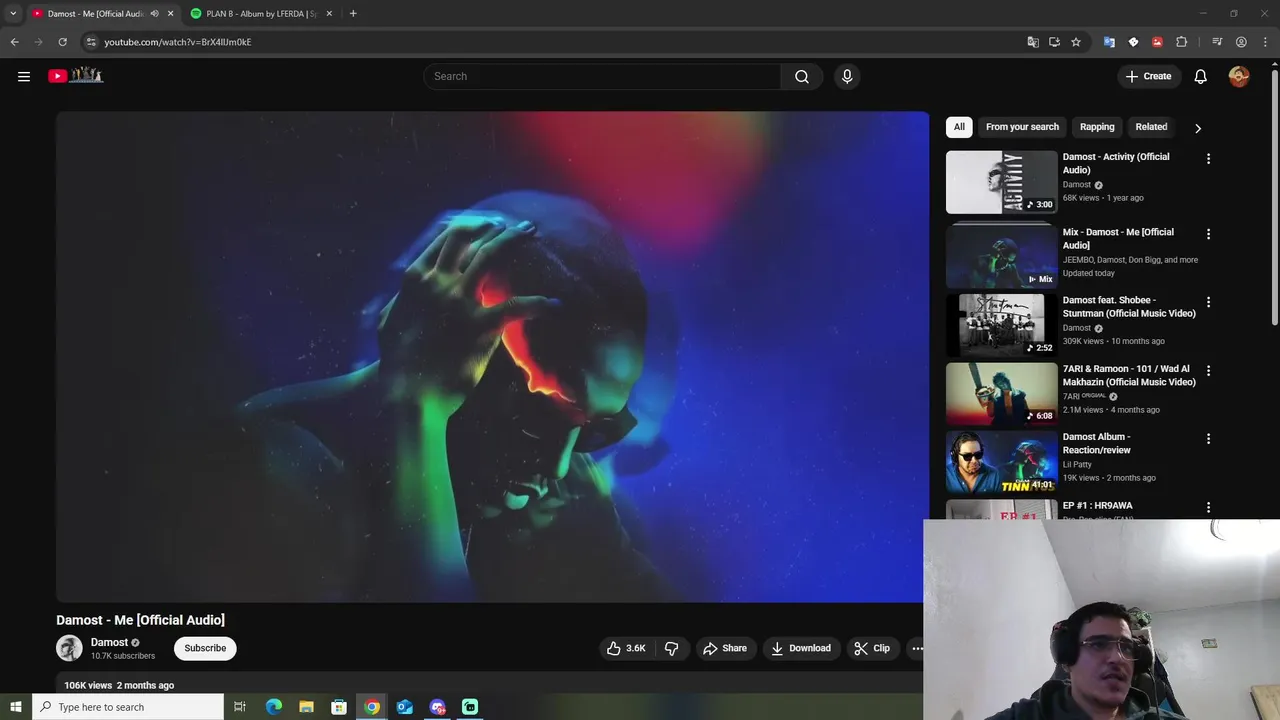
Task: Select the Related filter chip
Action: tap(1151, 127)
